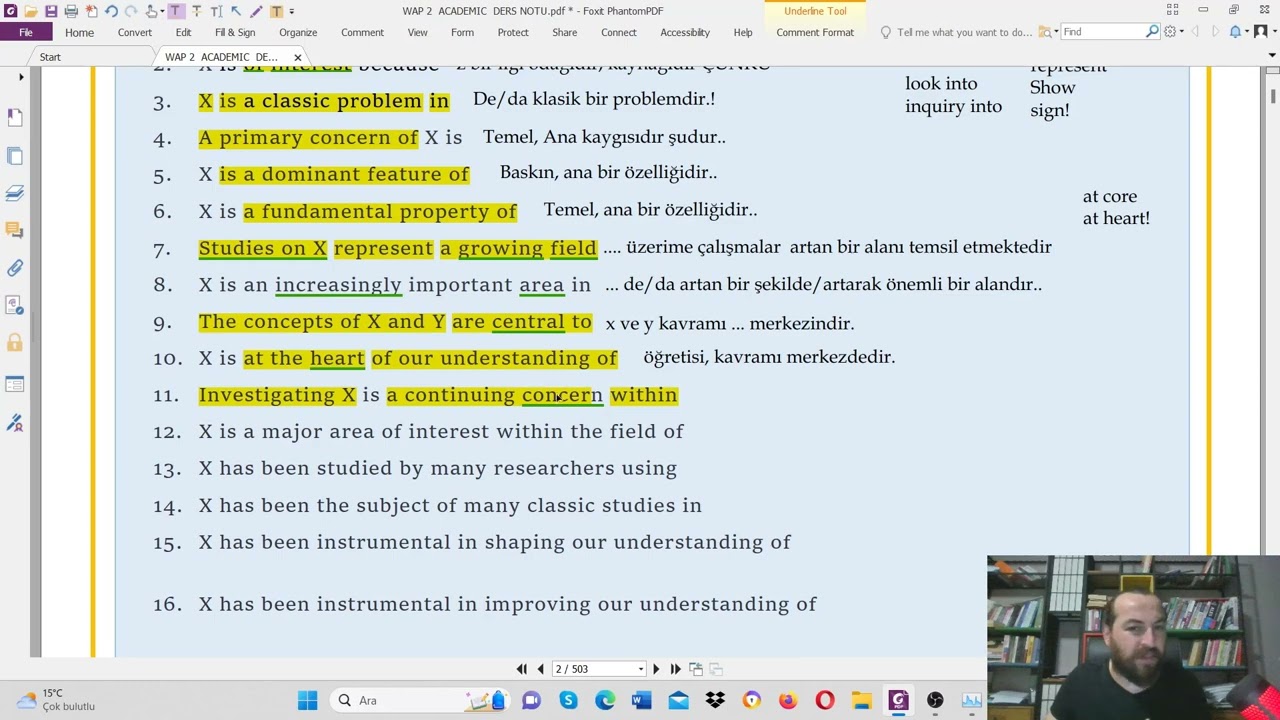Click the note text 'at core'
The height and width of the screenshot is (720, 1280).
point(1110,197)
